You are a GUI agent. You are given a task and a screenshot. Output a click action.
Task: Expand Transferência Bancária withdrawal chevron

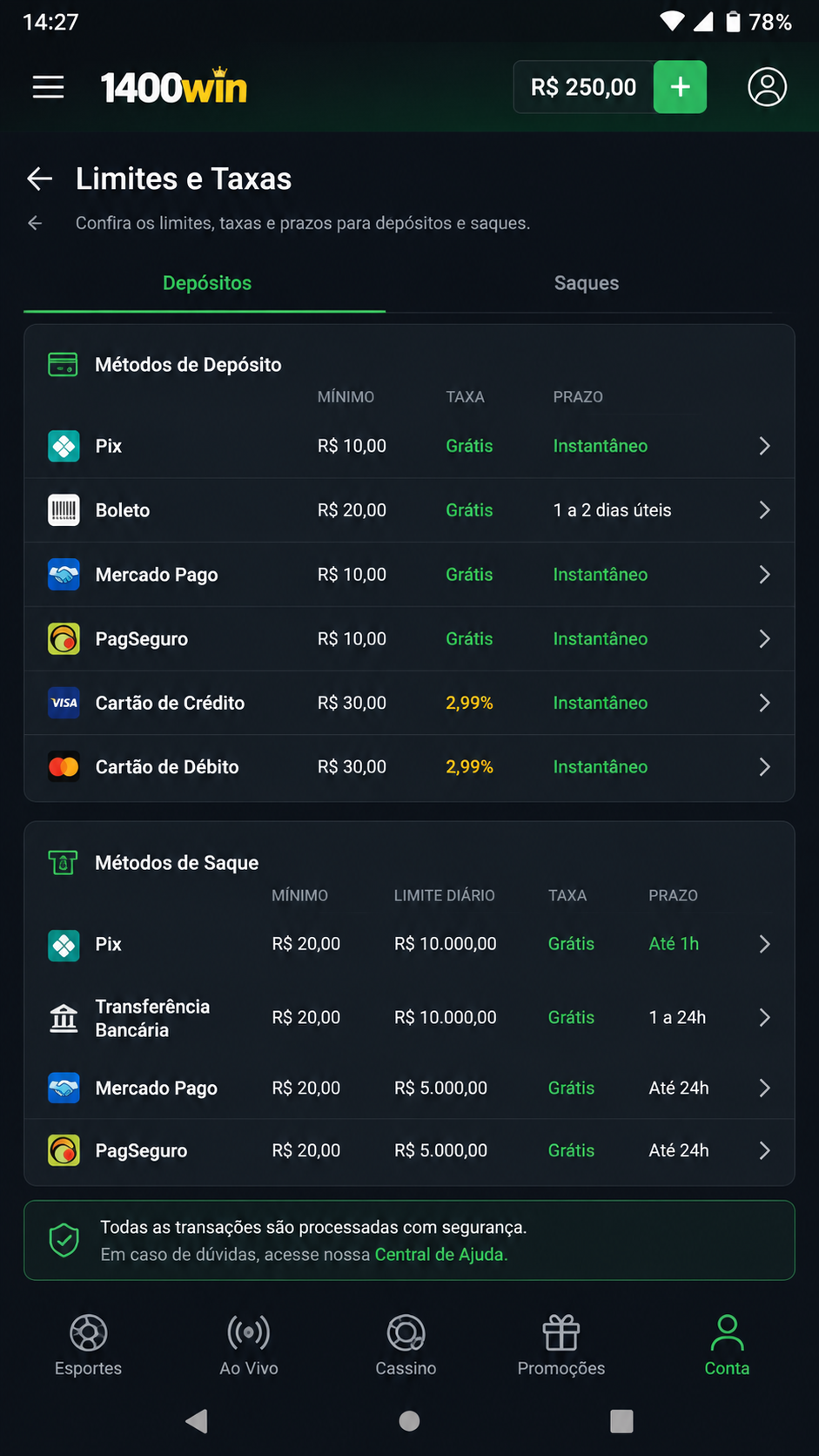764,1017
